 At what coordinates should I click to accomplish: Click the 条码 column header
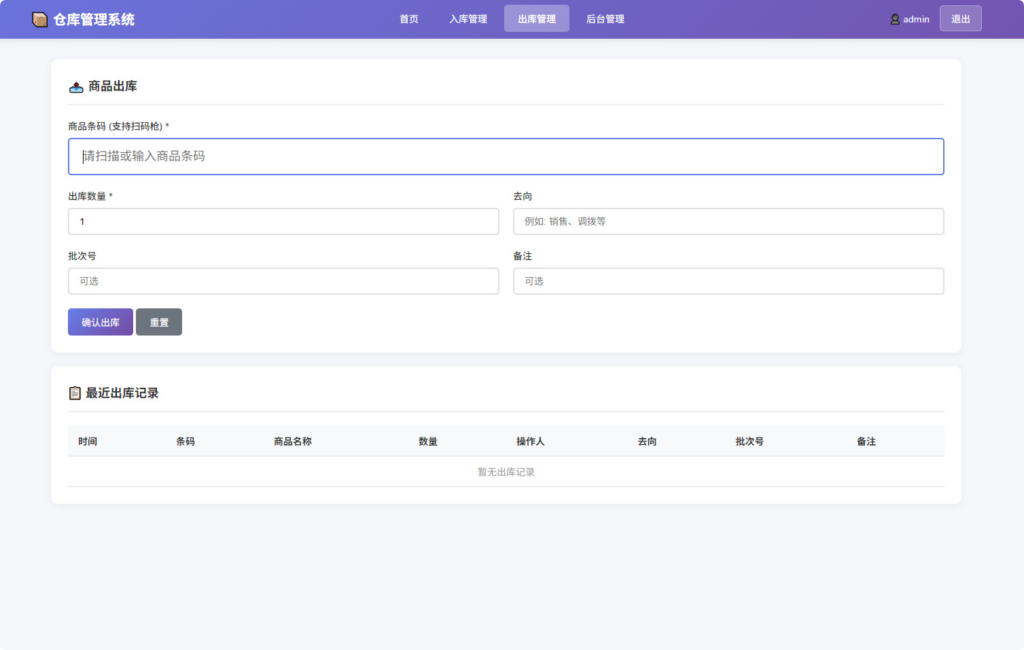[185, 442]
